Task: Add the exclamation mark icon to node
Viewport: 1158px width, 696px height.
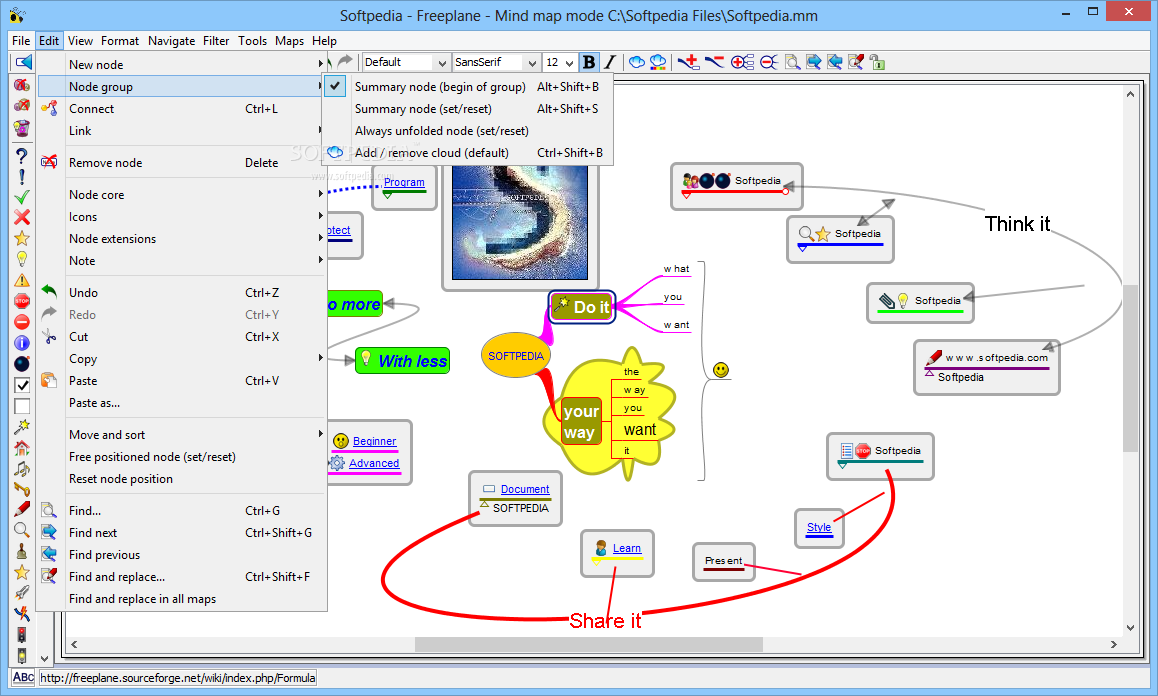Action: pos(22,177)
